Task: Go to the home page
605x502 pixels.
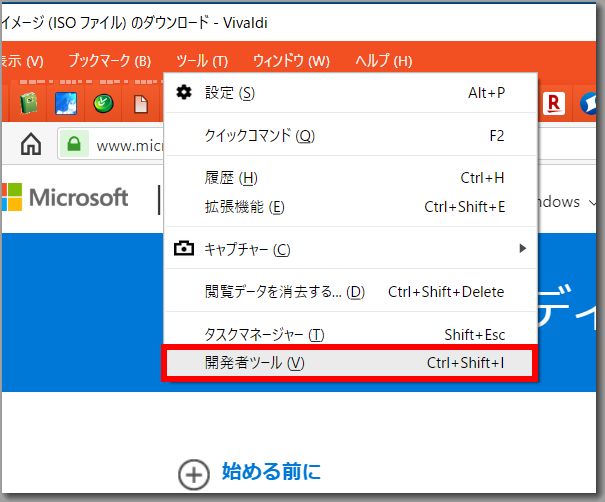Action: click(x=31, y=144)
